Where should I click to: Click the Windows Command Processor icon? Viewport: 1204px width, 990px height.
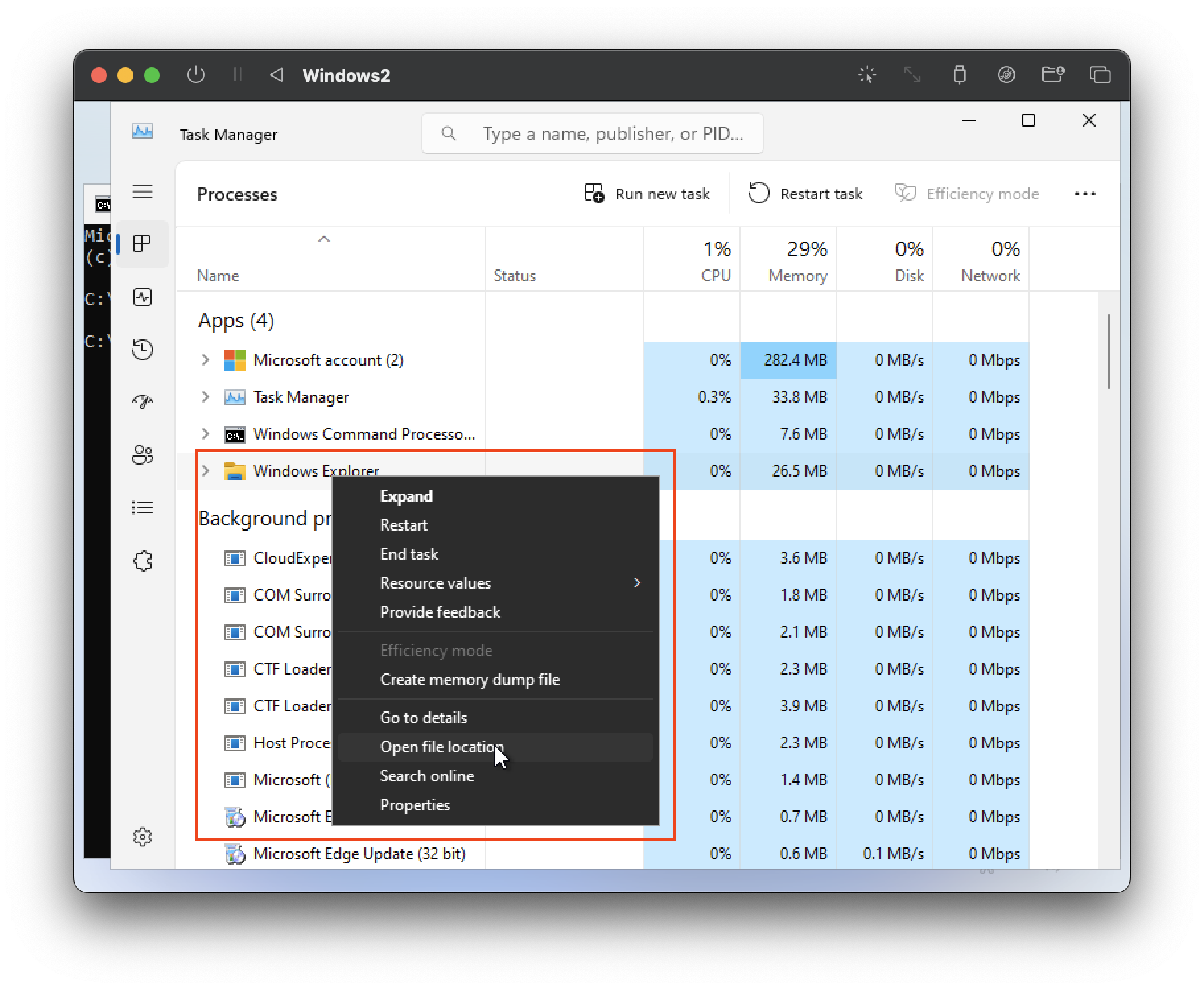[235, 434]
